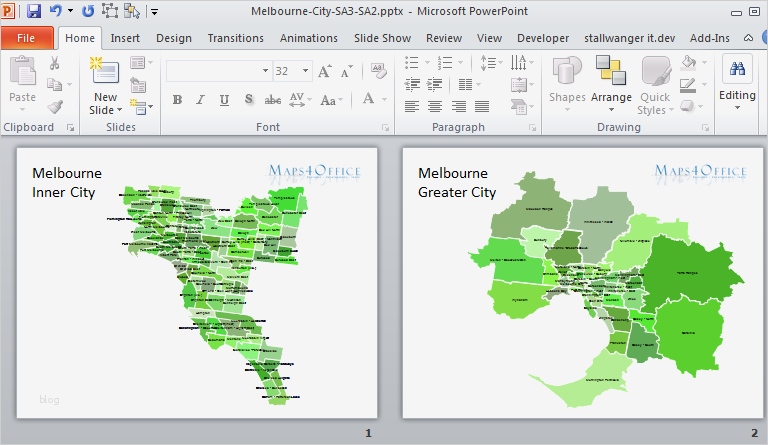Open the Font dialog launcher
The height and width of the screenshot is (445, 768).
click(385, 128)
